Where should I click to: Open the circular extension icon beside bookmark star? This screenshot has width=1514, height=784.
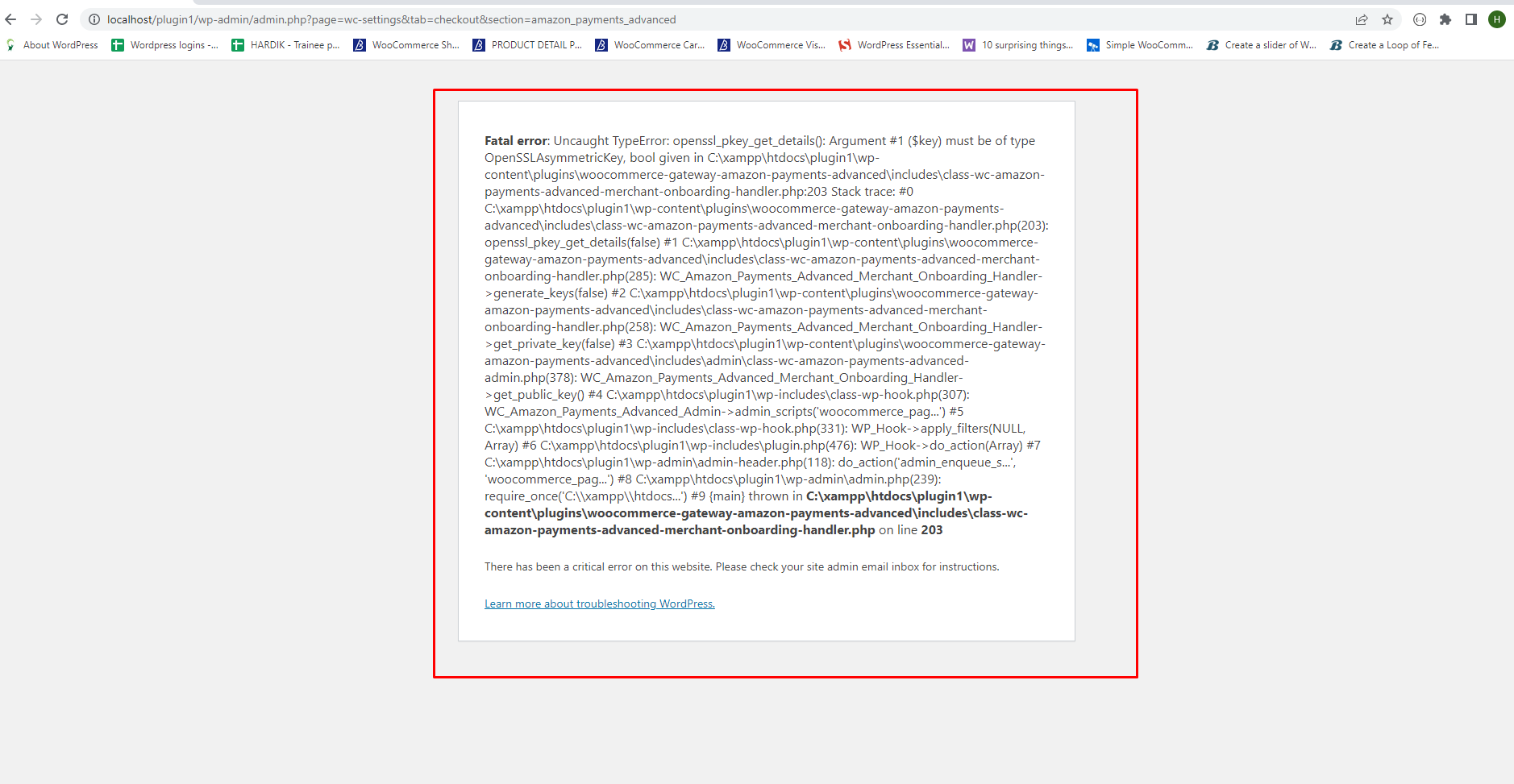pyautogui.click(x=1420, y=19)
